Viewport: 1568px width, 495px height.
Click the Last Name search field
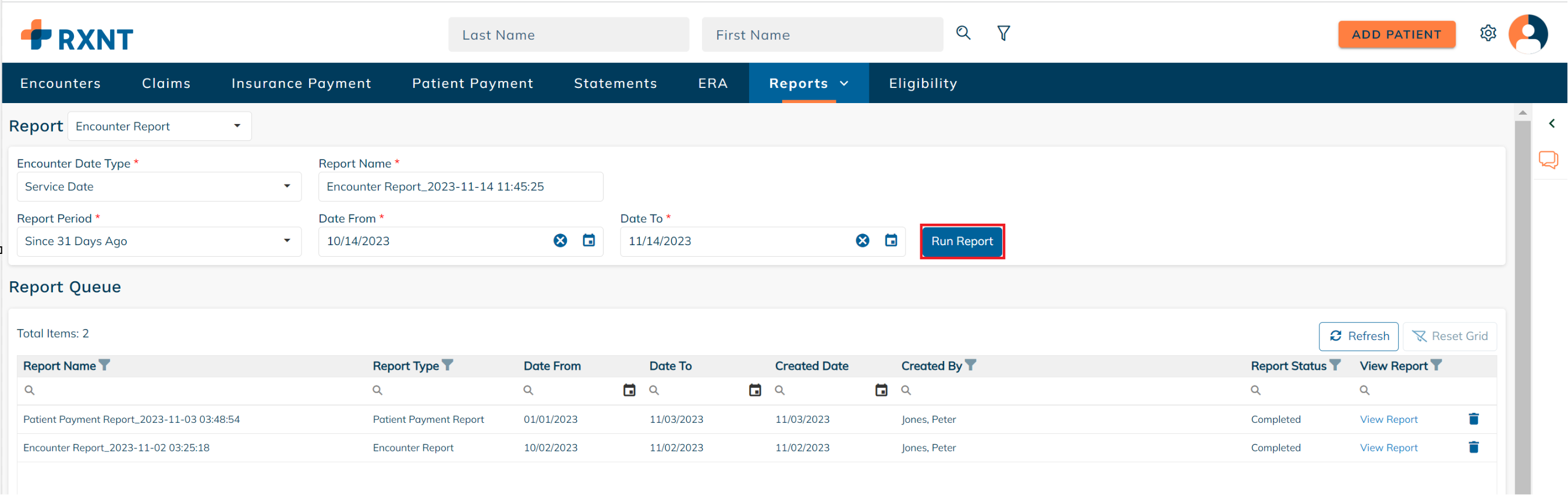coord(569,35)
